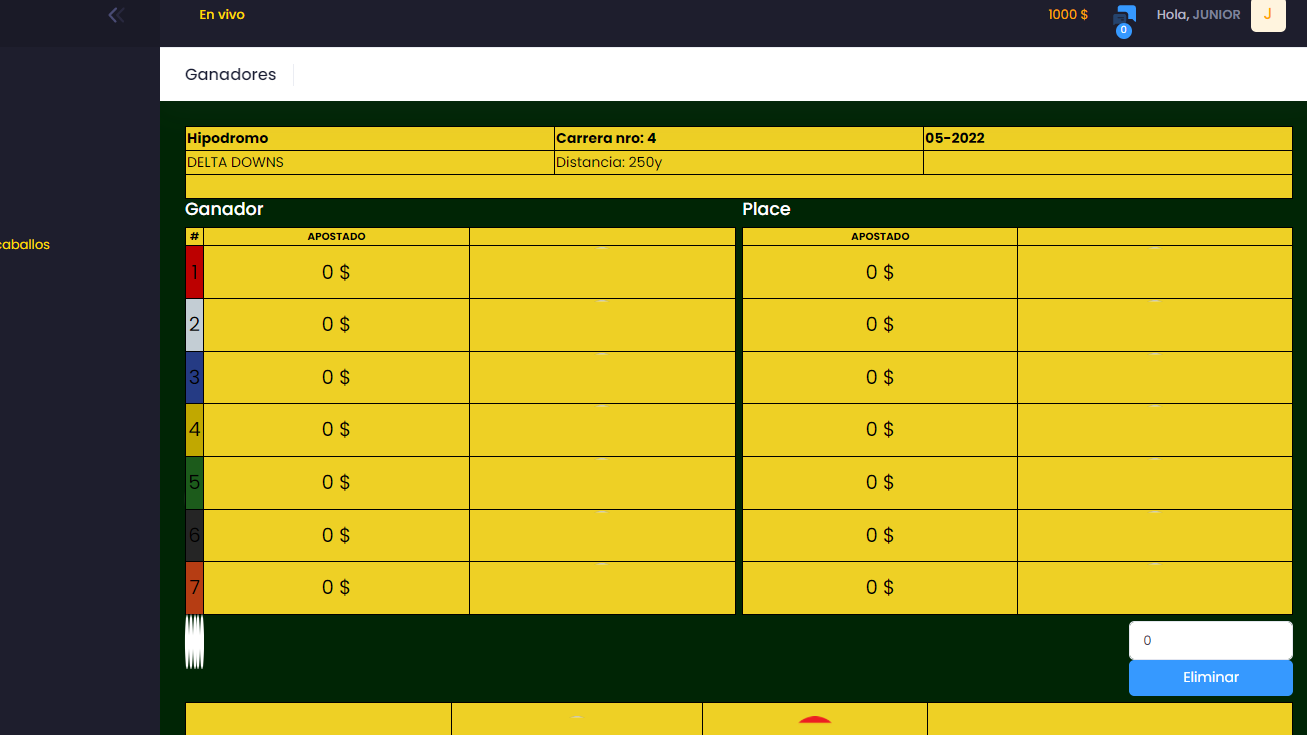Focus the bet amount input field

pos(1210,641)
